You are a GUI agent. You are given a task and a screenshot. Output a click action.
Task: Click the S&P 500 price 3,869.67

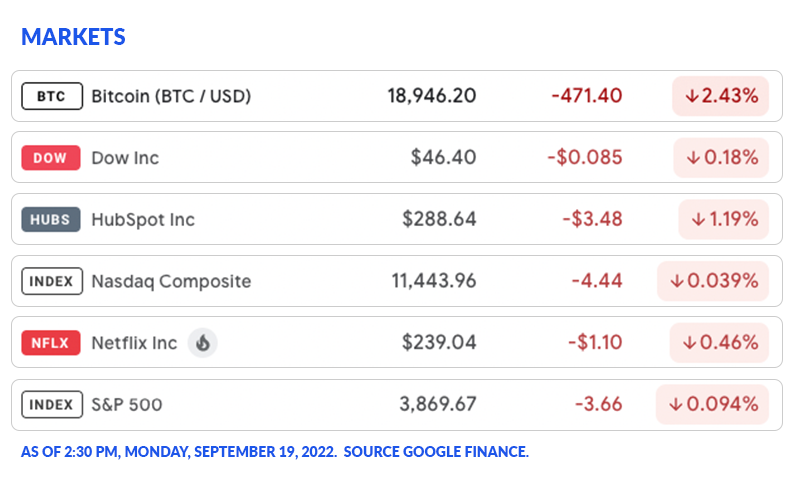(x=437, y=405)
